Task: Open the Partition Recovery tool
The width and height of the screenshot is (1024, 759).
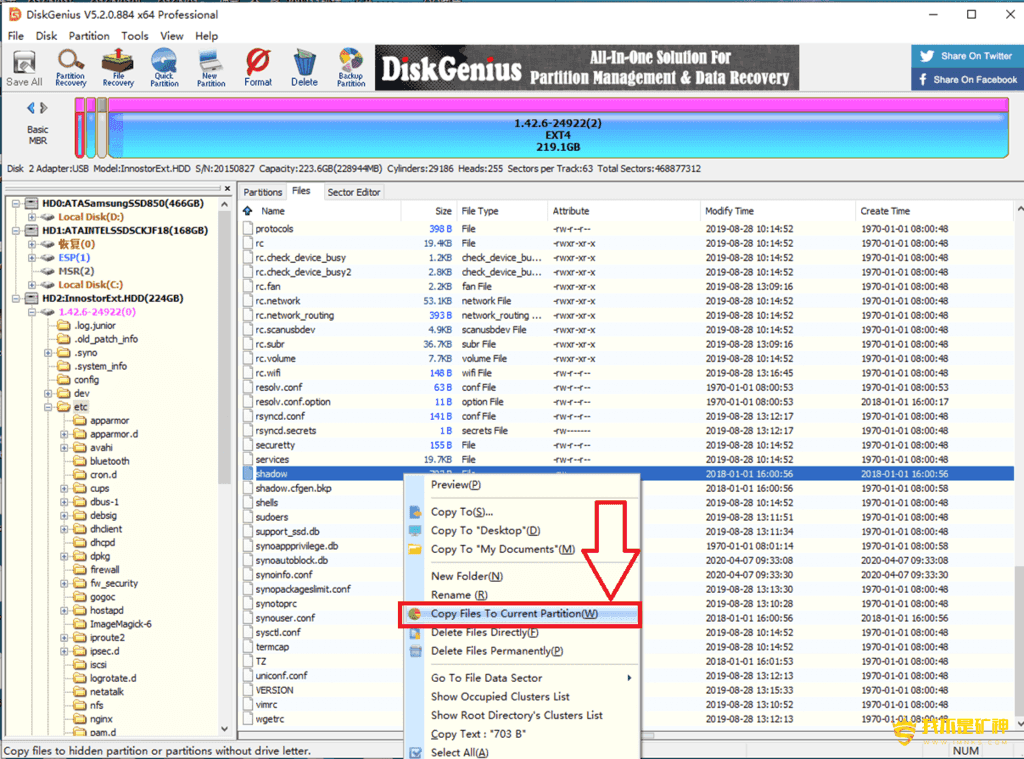Action: click(71, 68)
